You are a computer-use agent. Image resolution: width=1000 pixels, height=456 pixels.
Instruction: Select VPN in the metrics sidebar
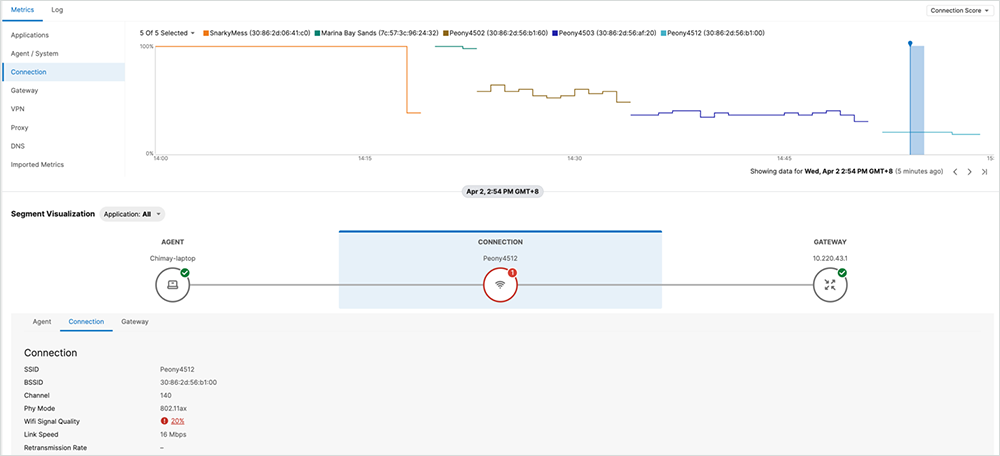(18, 109)
